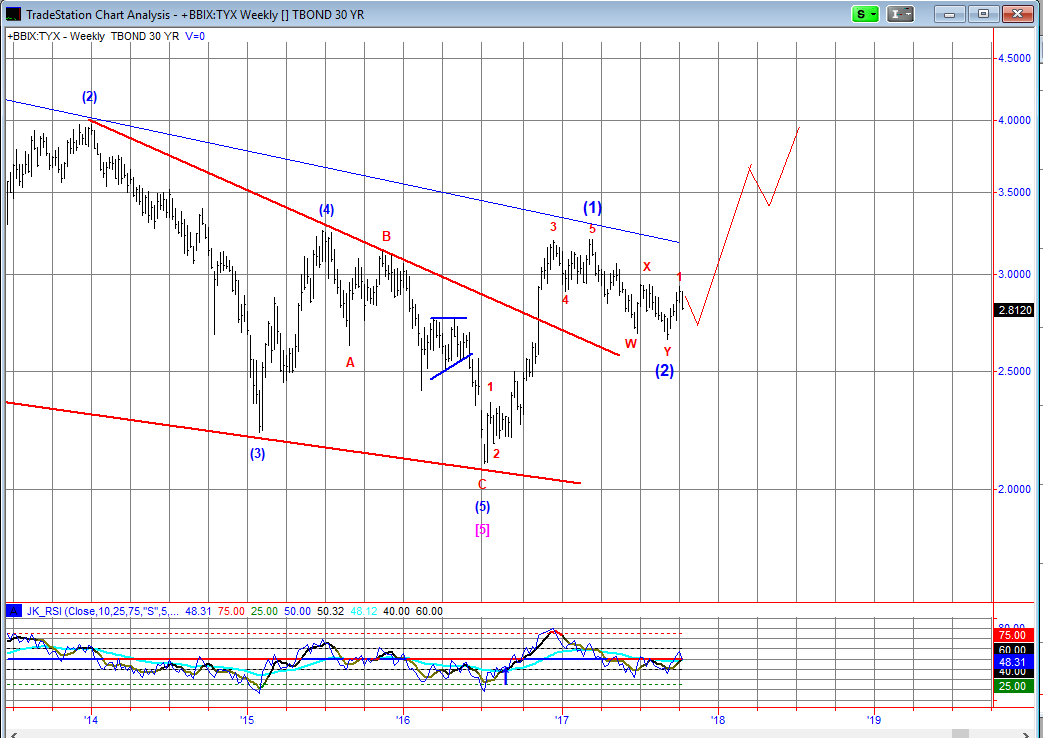The height and width of the screenshot is (738, 1043).
Task: Close the Chart Analysis window
Action: [1016, 13]
